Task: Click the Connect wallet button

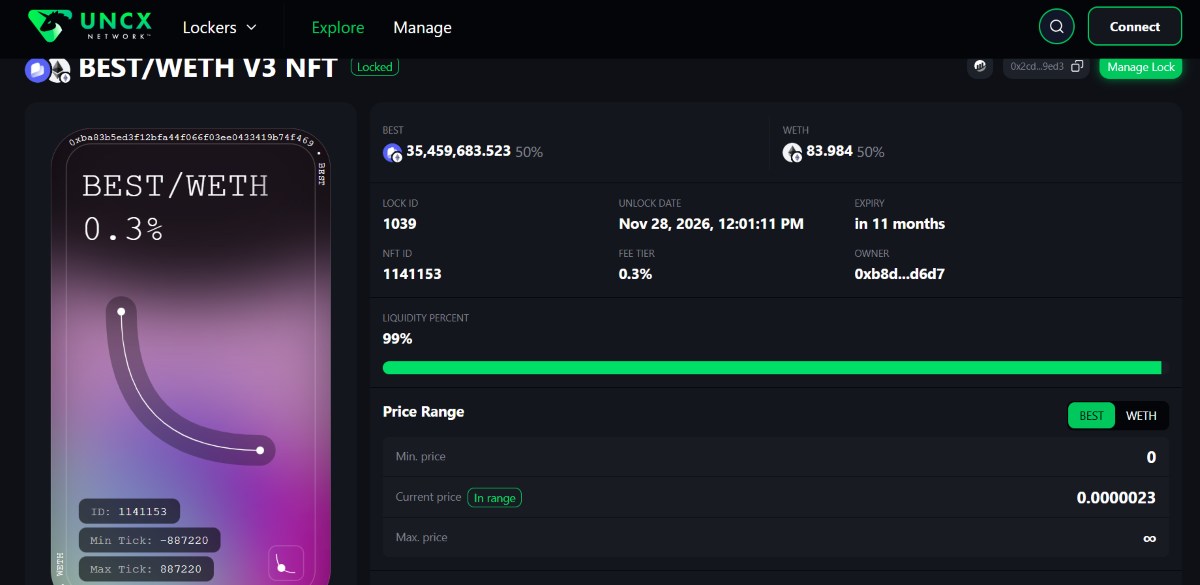Action: 1135,27
